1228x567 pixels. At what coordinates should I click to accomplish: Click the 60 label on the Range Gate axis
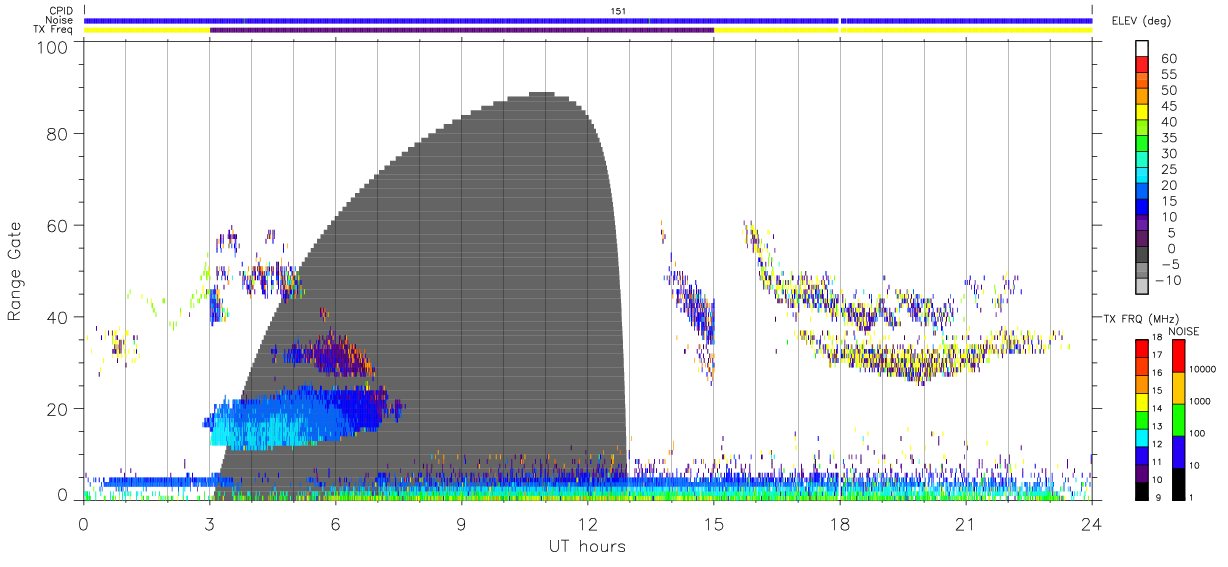pyautogui.click(x=58, y=226)
